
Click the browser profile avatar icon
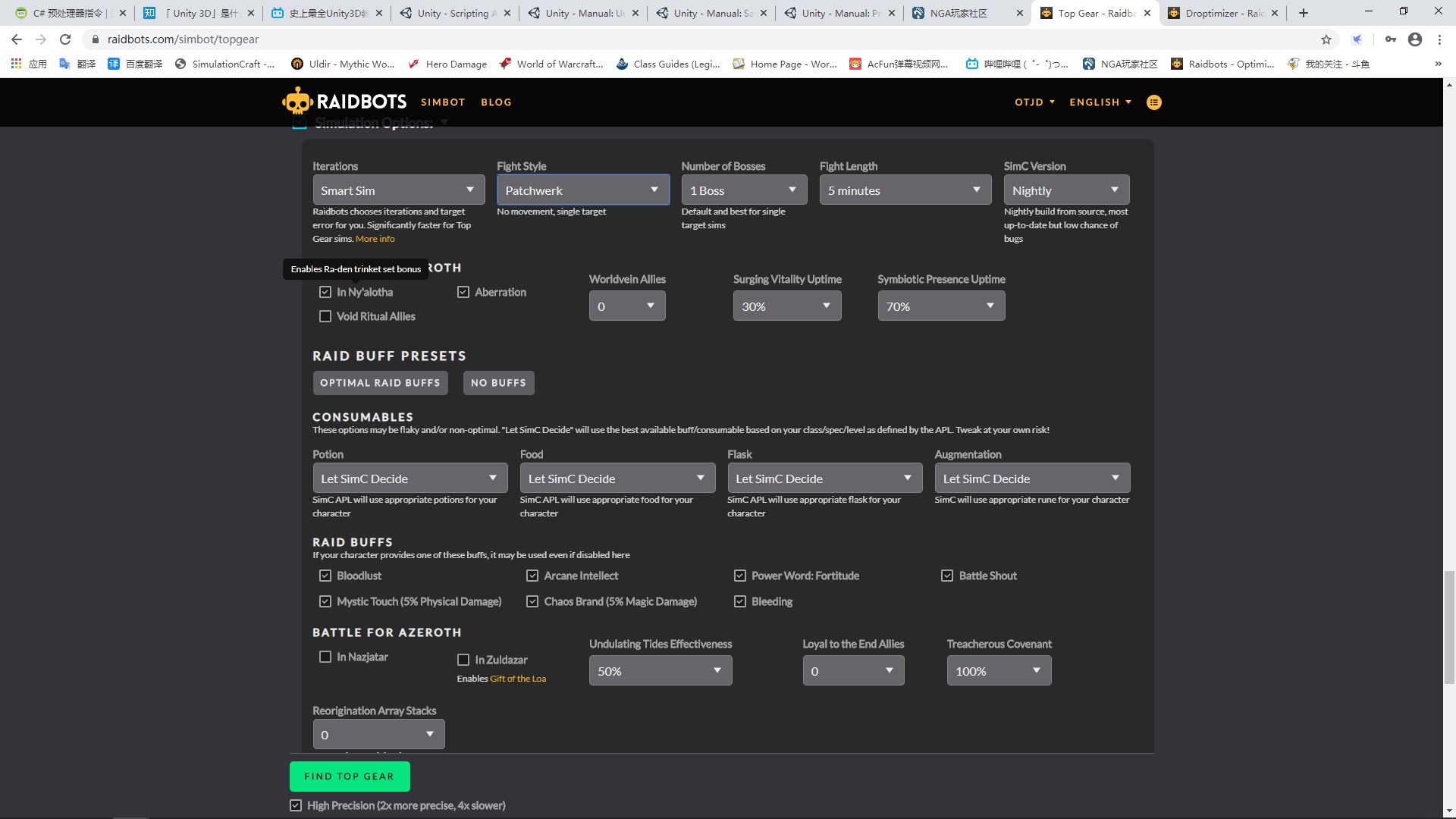pyautogui.click(x=1414, y=39)
